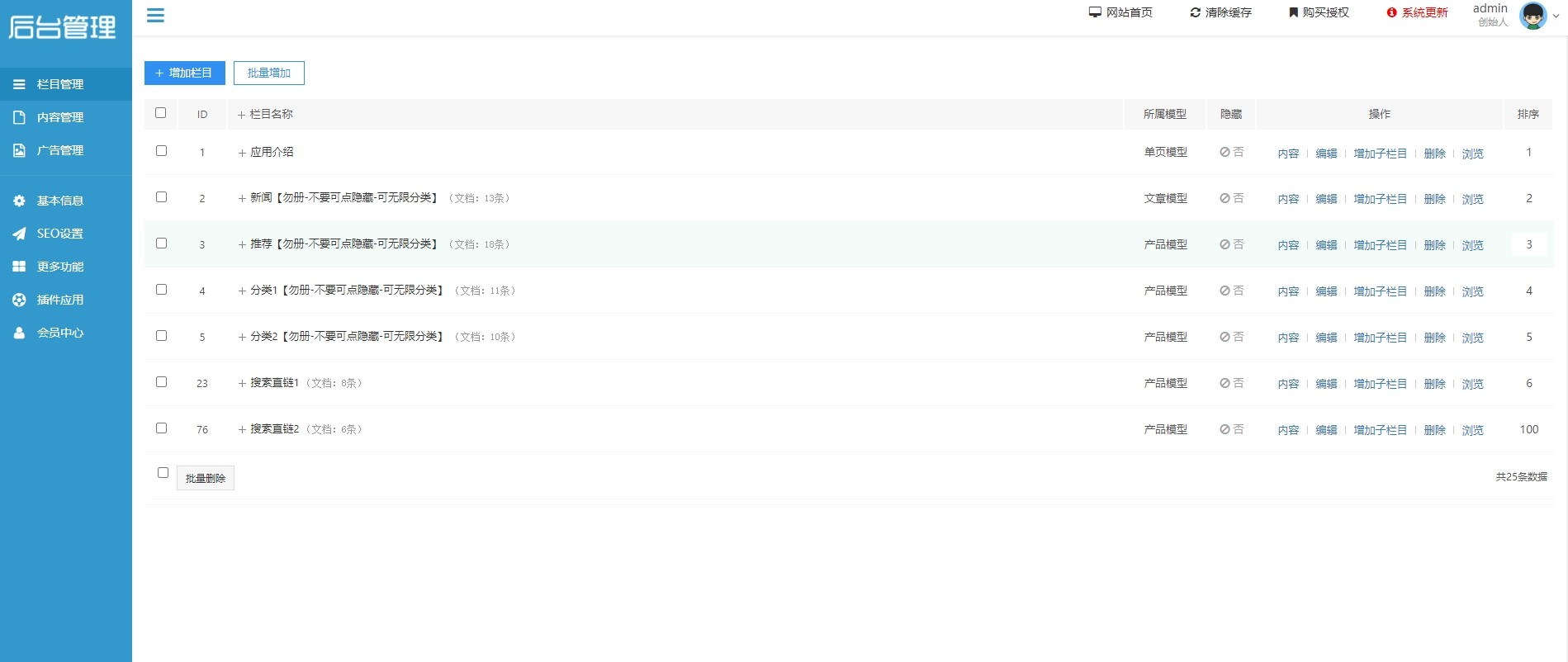1568x662 pixels.
Task: Open the admin avatar profile picture
Action: point(1532,16)
